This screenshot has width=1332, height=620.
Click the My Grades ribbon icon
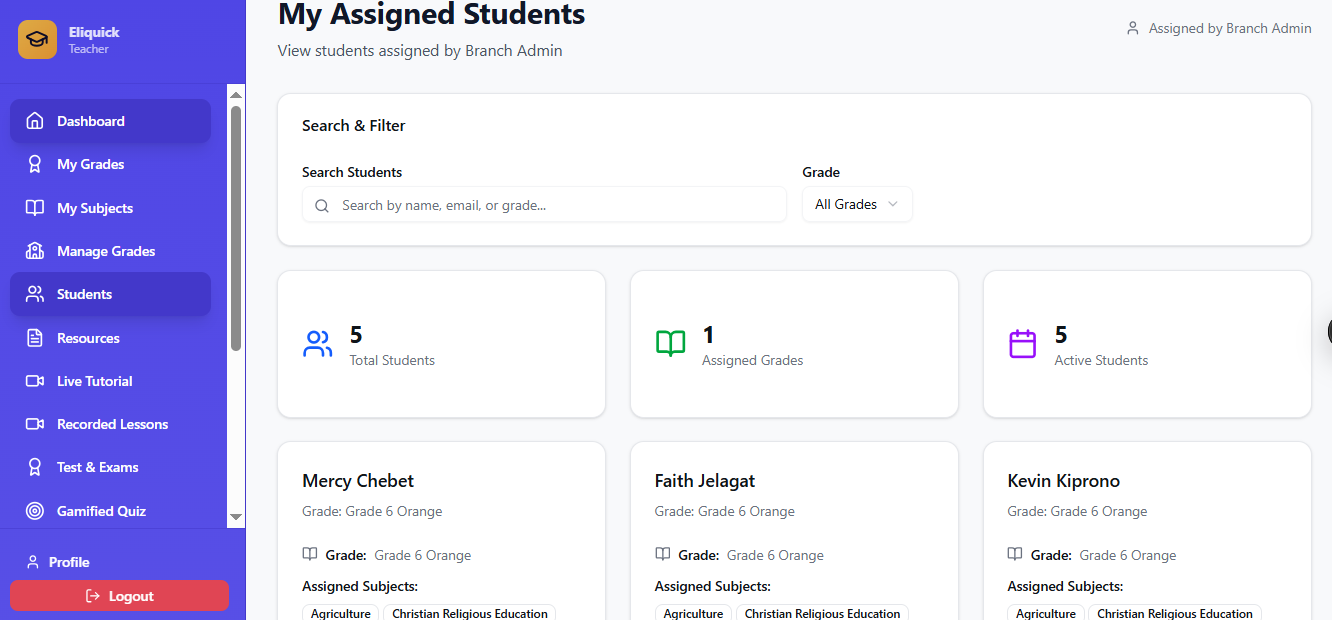[35, 164]
